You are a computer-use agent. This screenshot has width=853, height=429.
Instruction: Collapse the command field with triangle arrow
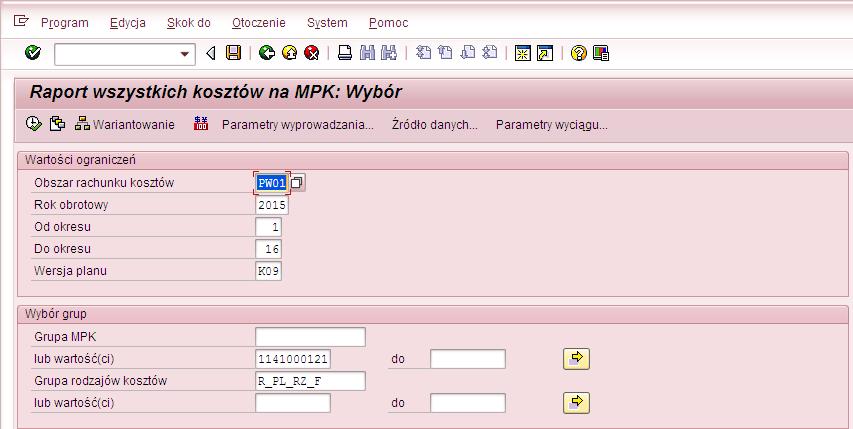click(x=211, y=53)
